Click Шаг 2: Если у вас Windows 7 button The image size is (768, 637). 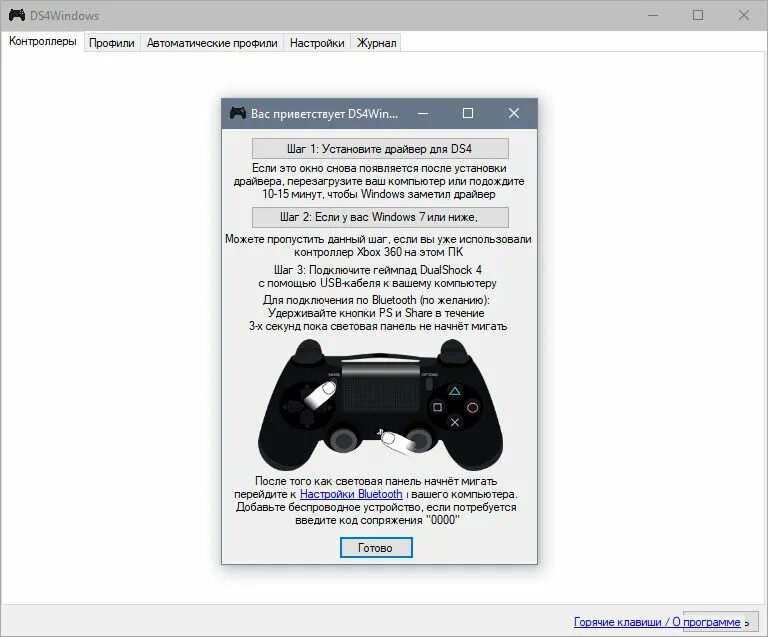[380, 217]
